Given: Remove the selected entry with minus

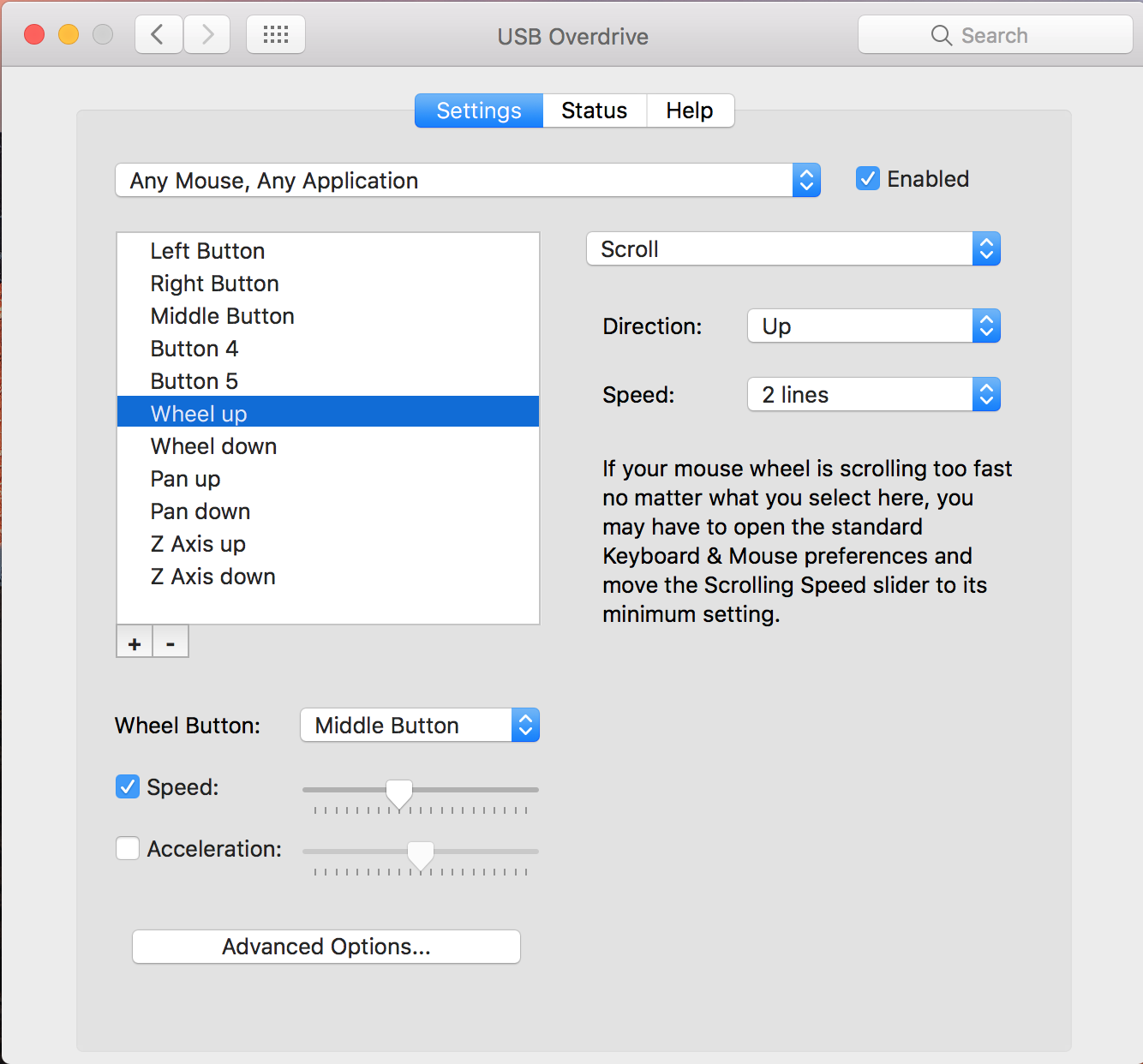Looking at the screenshot, I should tap(171, 643).
